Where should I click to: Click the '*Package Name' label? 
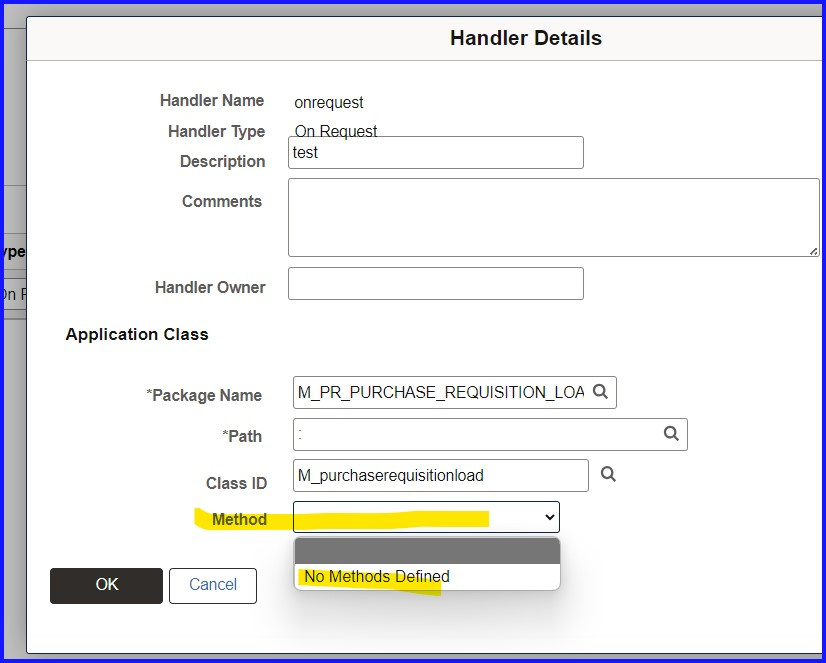pos(204,395)
